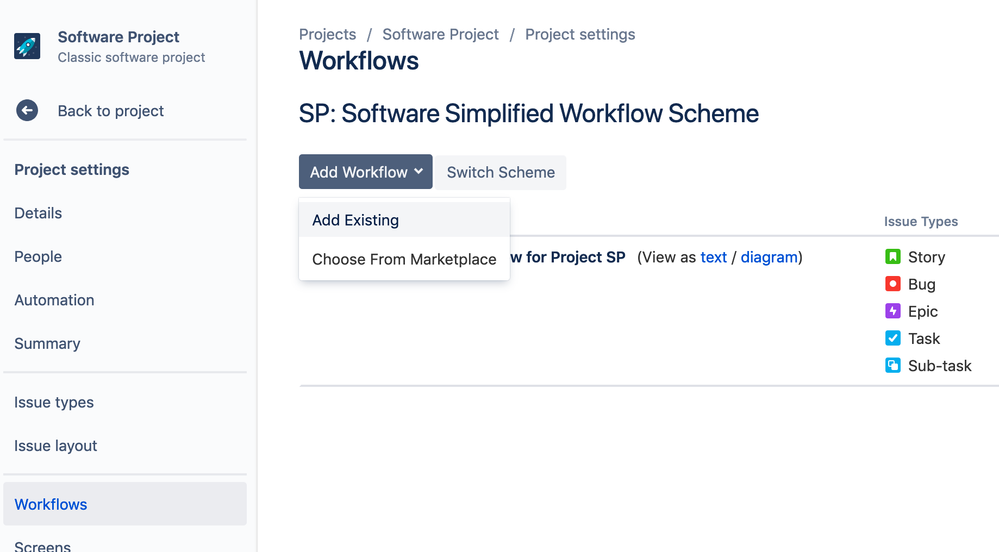Click the Software Project rocket icon

[27, 46]
